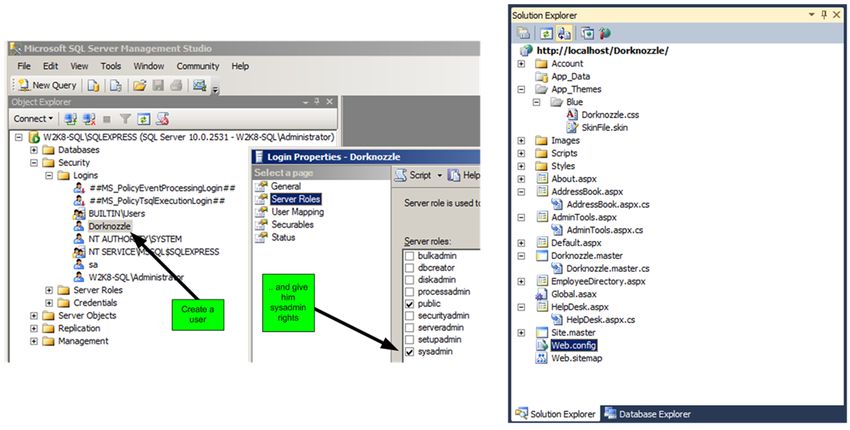Uncheck the public server role
850x430 pixels.
click(x=410, y=304)
